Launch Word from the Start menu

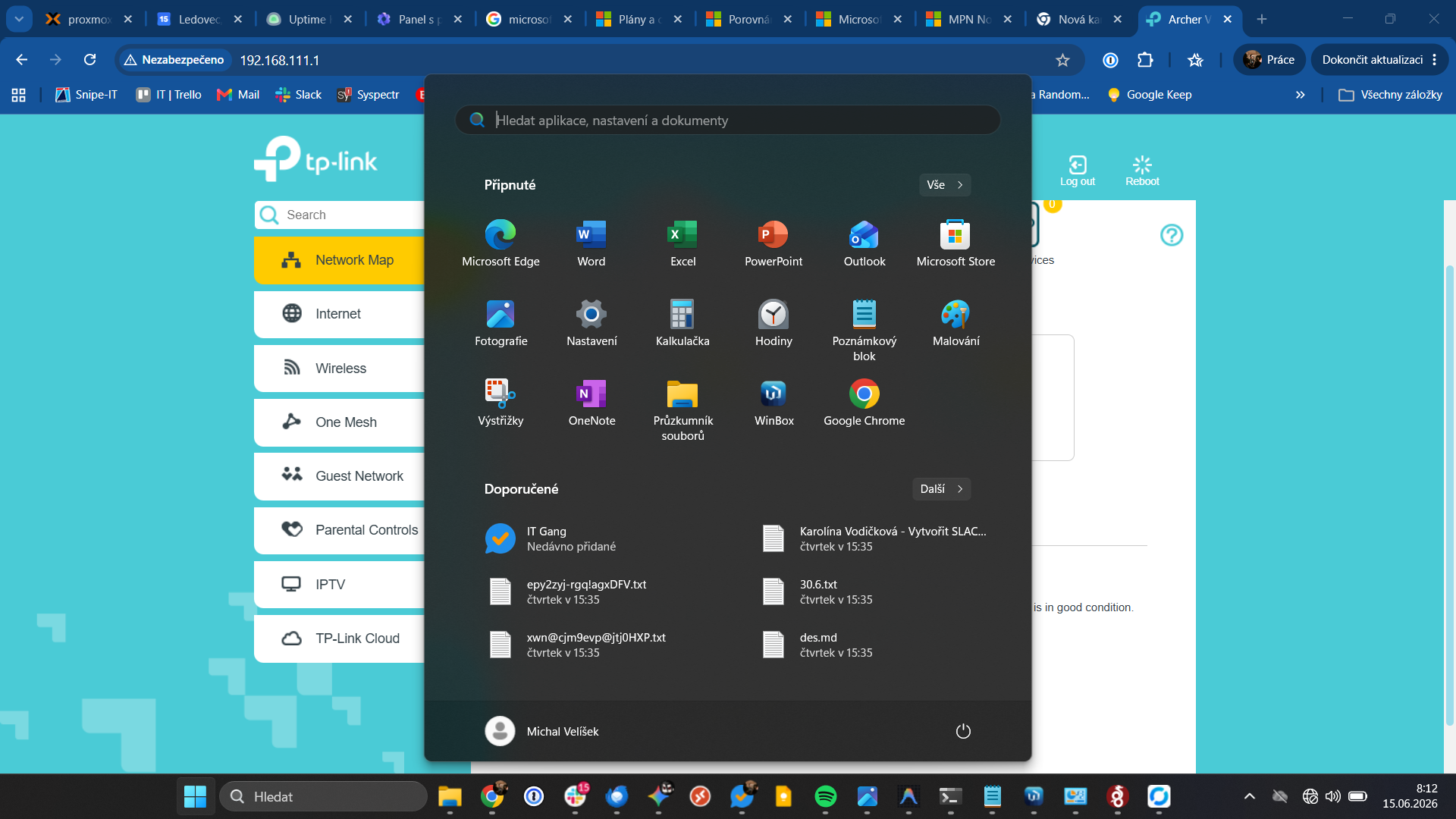(x=591, y=243)
